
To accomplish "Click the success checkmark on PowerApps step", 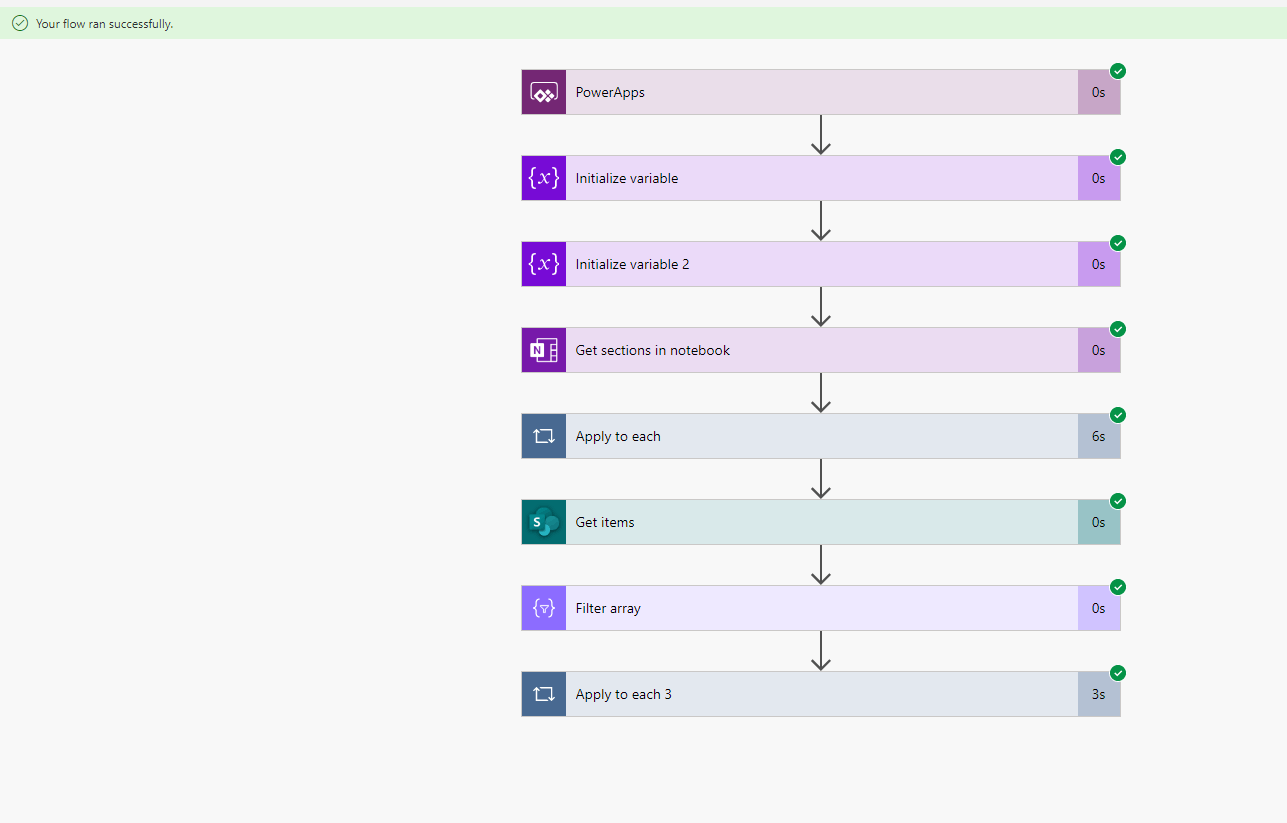I will (x=1117, y=71).
